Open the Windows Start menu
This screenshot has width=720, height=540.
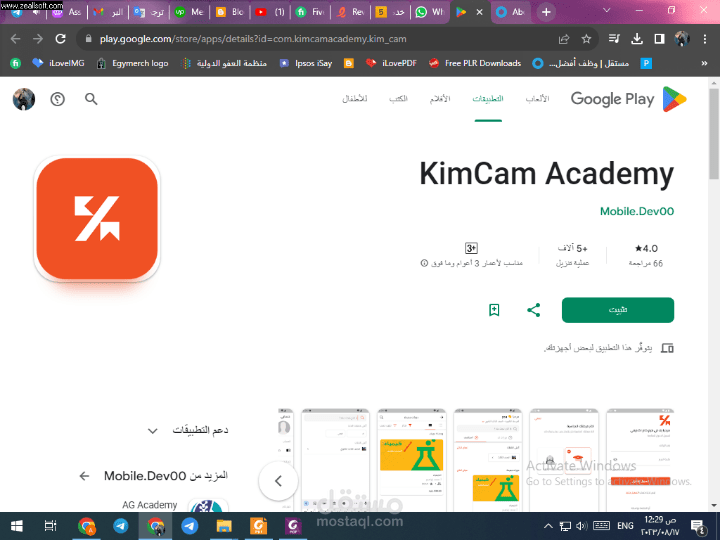click(17, 526)
